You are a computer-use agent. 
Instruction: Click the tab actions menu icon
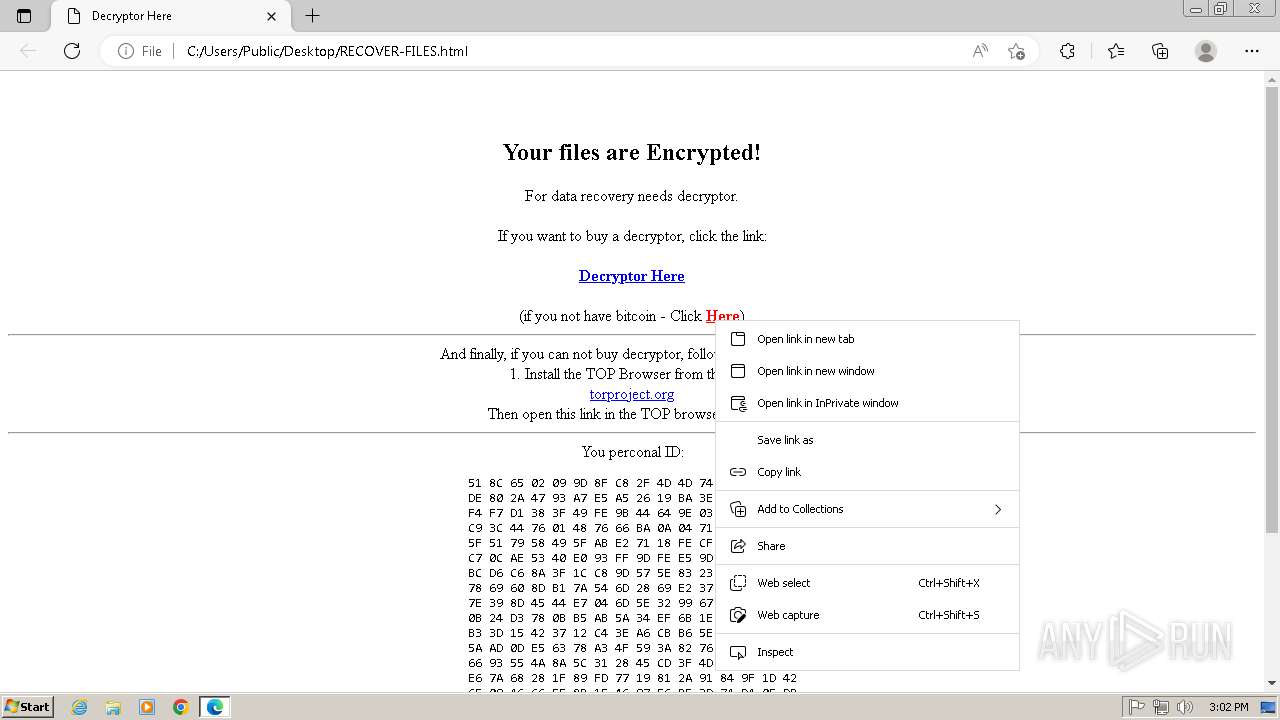(24, 16)
